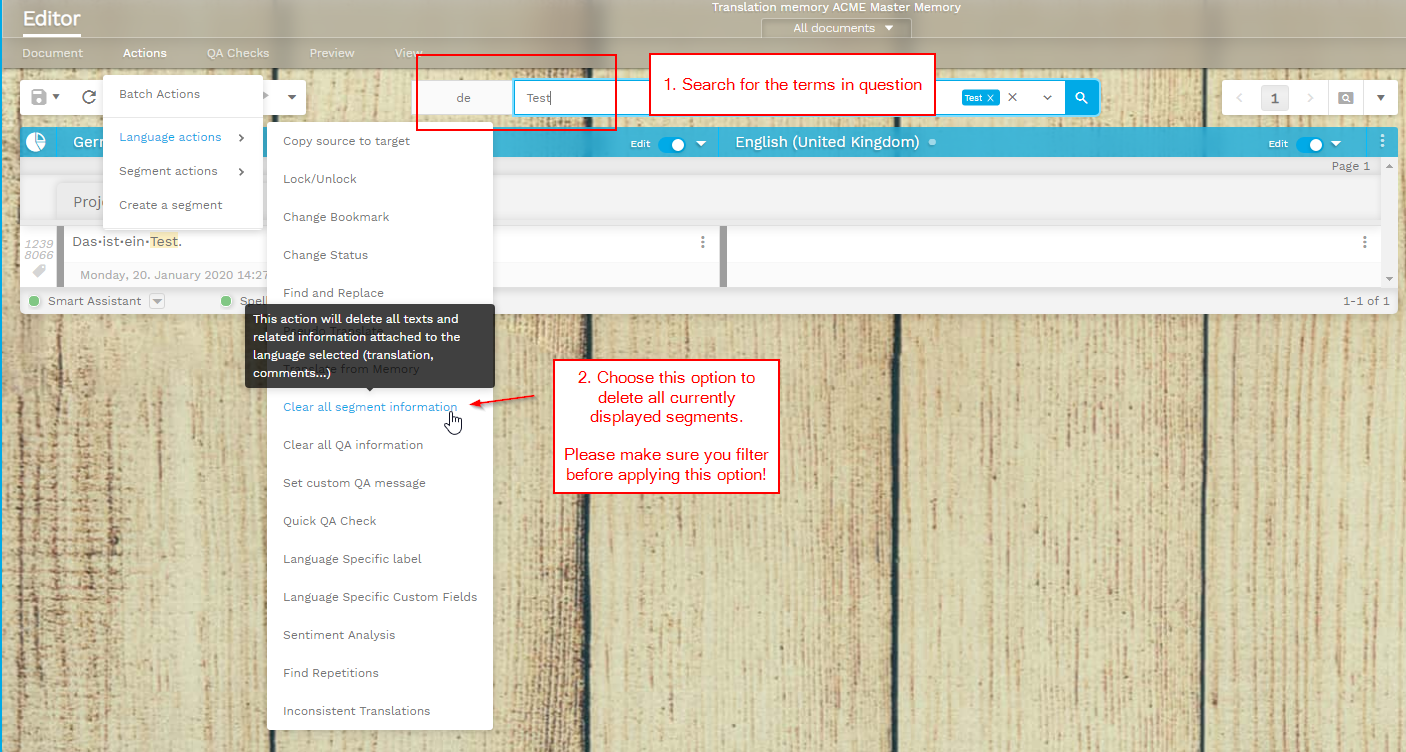Run search with the magnifier button

(1081, 98)
